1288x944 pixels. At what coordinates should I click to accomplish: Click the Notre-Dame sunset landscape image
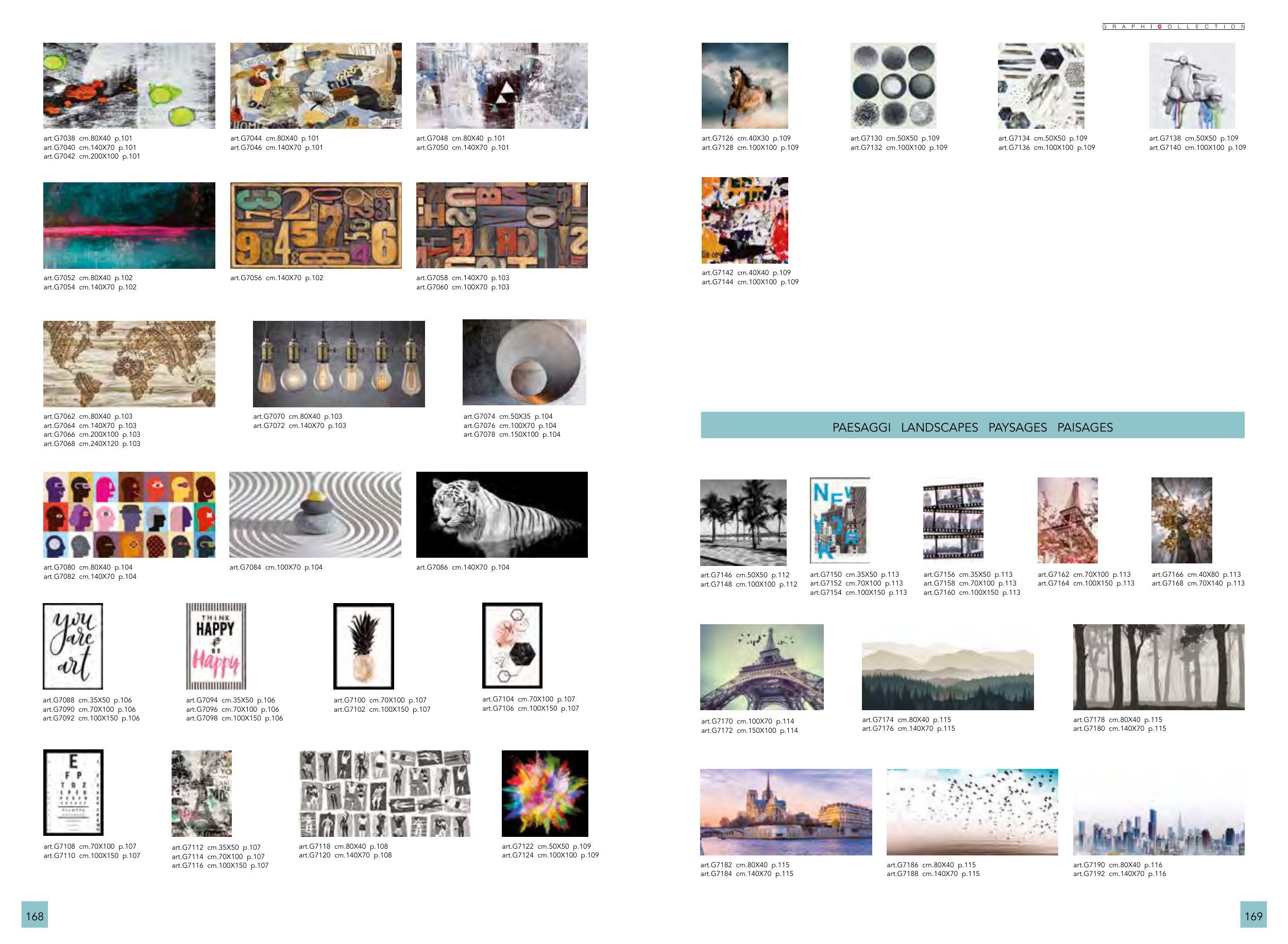786,812
